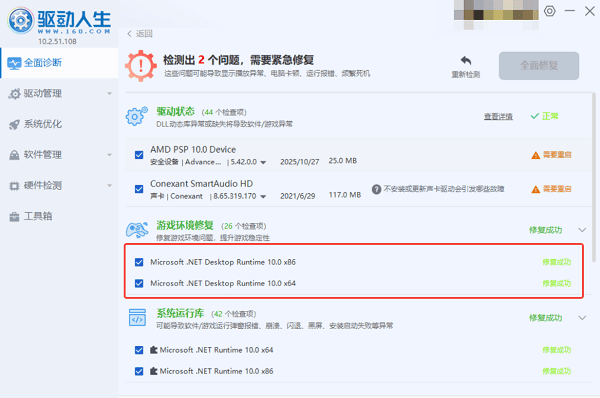Toggle Microsoft .NET Runtime 10.0 x64 checkbox

139,350
